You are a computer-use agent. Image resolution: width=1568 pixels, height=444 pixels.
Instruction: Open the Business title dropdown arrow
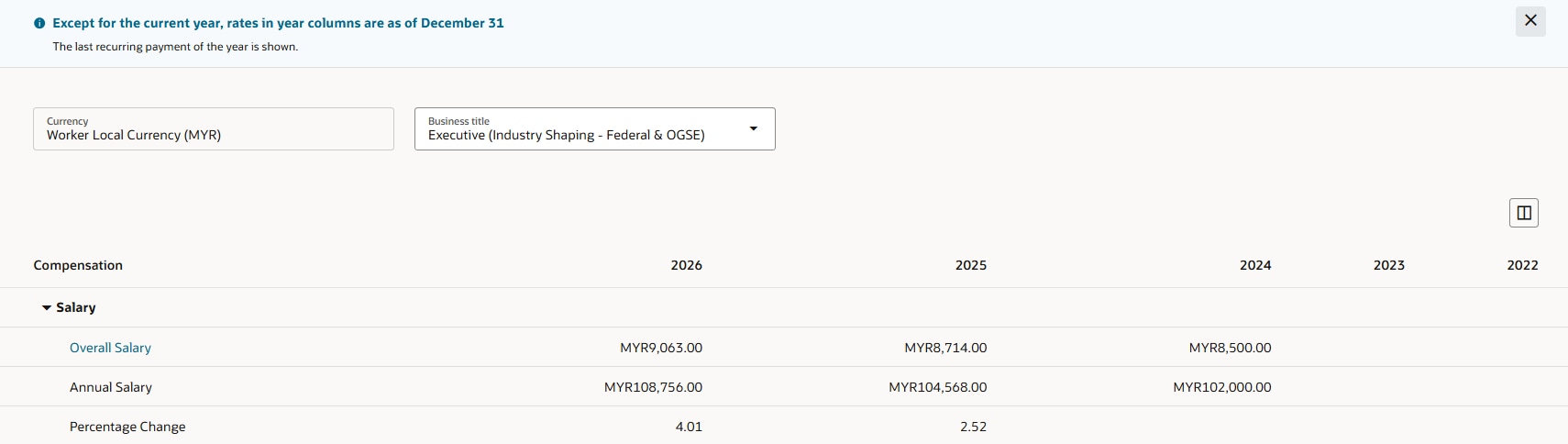pos(753,128)
